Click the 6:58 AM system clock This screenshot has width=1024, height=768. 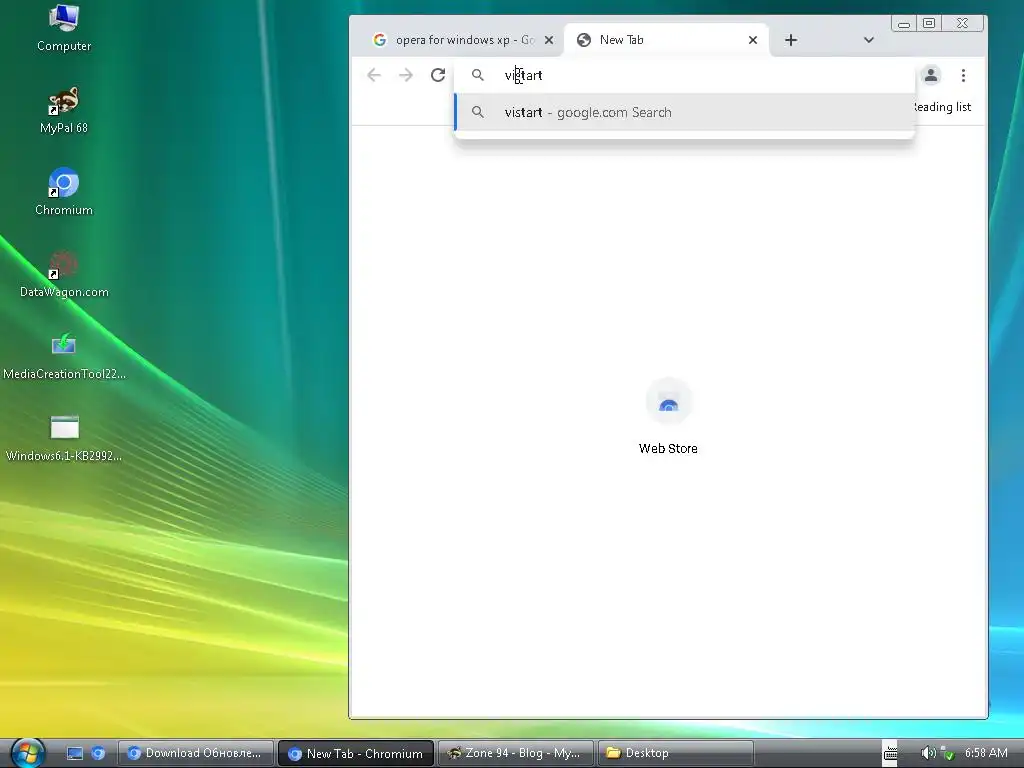tap(986, 752)
